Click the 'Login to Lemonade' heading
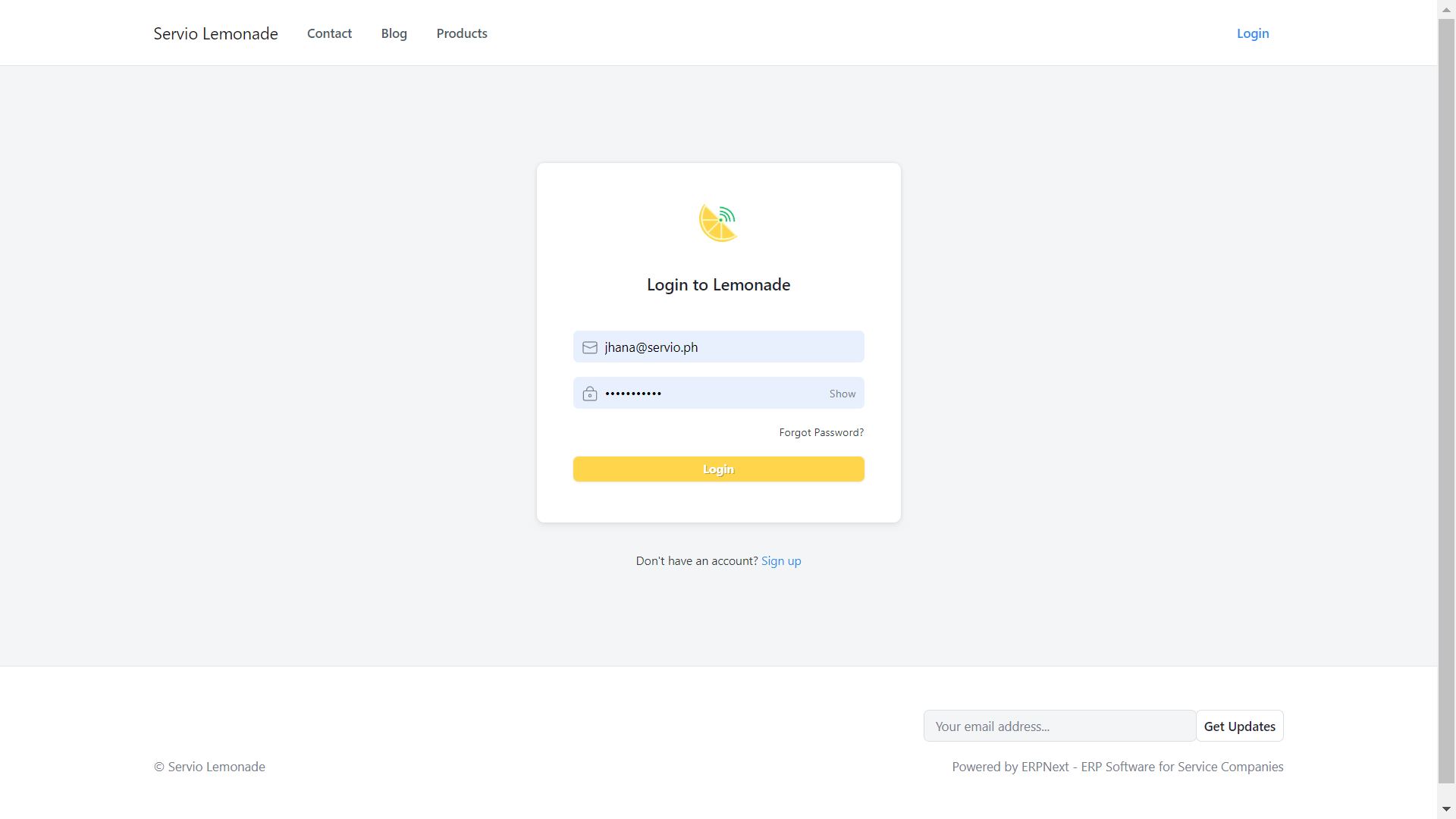This screenshot has width=1456, height=819. [x=718, y=285]
